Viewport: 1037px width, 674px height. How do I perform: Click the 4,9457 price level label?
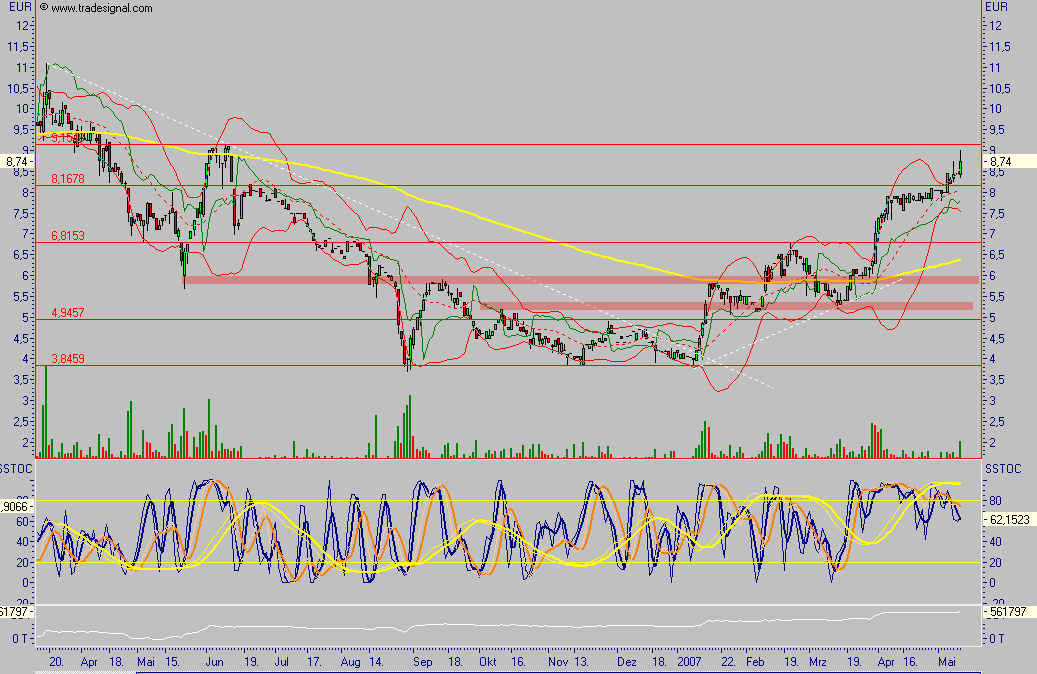[x=67, y=313]
